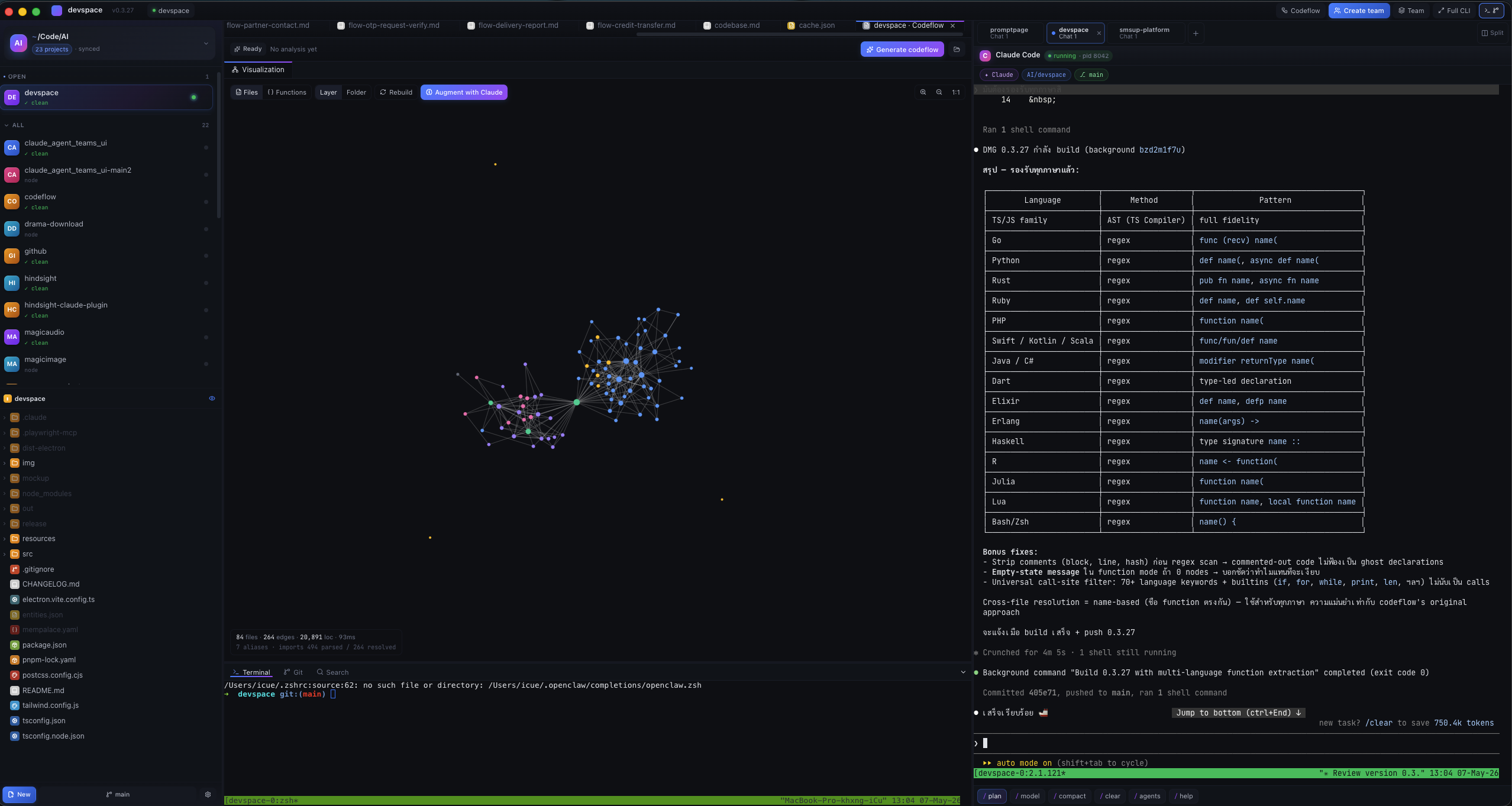This screenshot has height=806, width=1512.
Task: Collapse the ALL projects section
Action: pos(7,125)
